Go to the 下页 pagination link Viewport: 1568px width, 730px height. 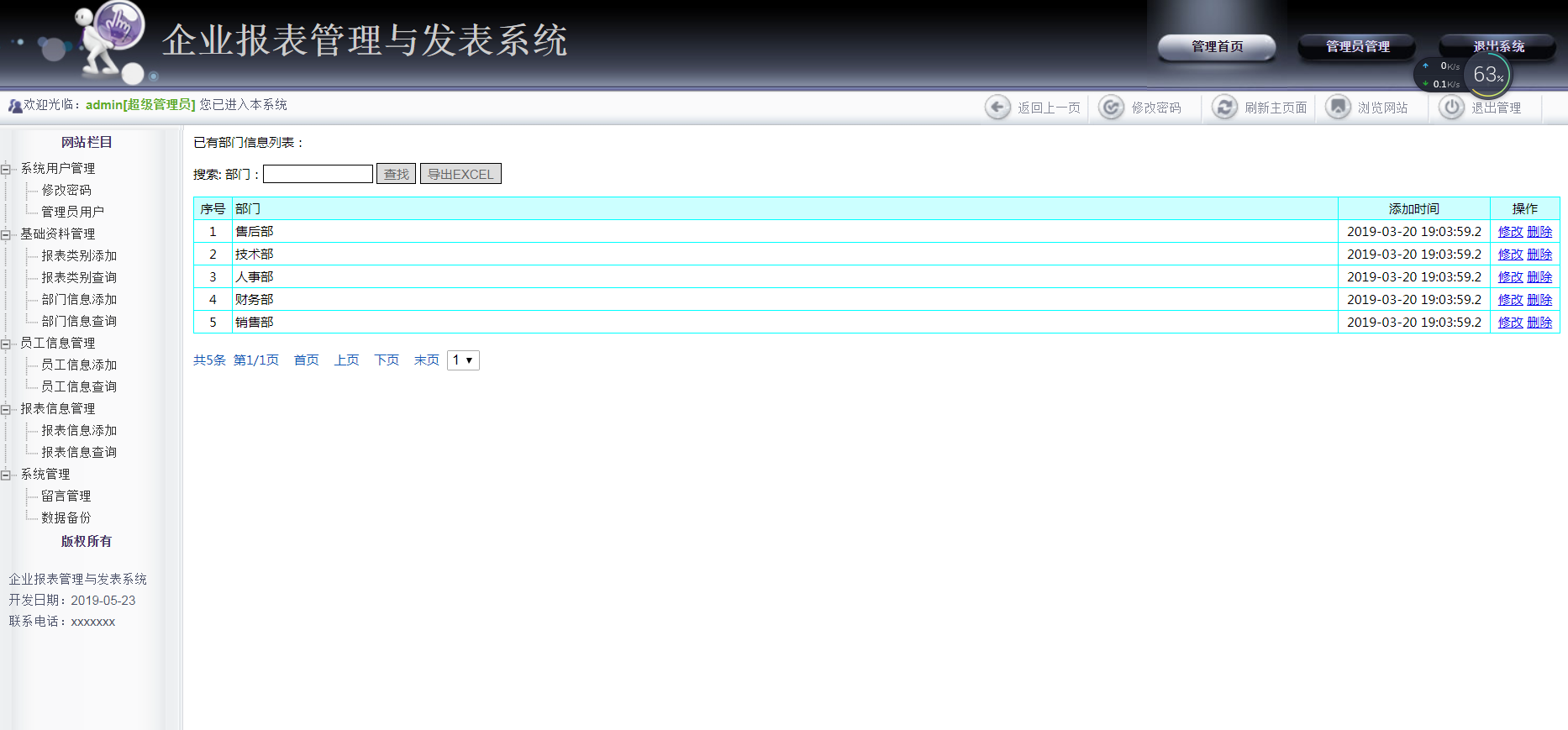(x=387, y=360)
